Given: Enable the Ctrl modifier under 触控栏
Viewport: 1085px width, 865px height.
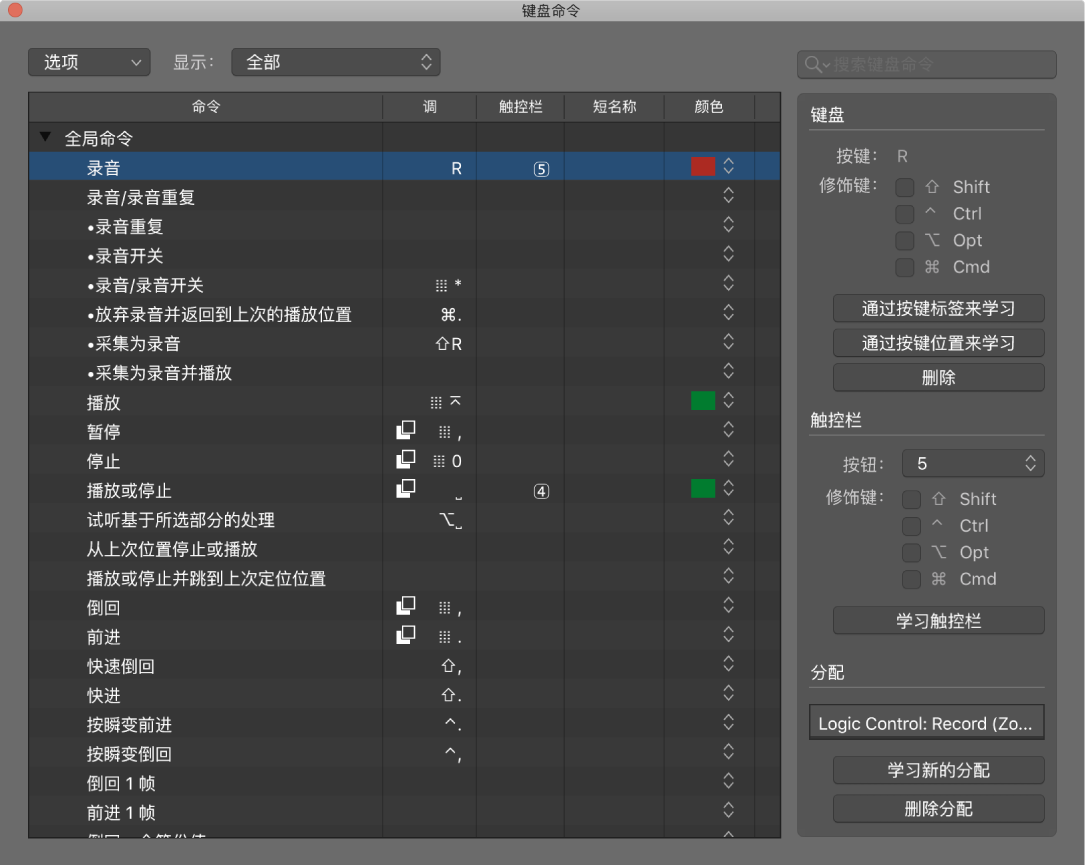Looking at the screenshot, I should (x=911, y=525).
